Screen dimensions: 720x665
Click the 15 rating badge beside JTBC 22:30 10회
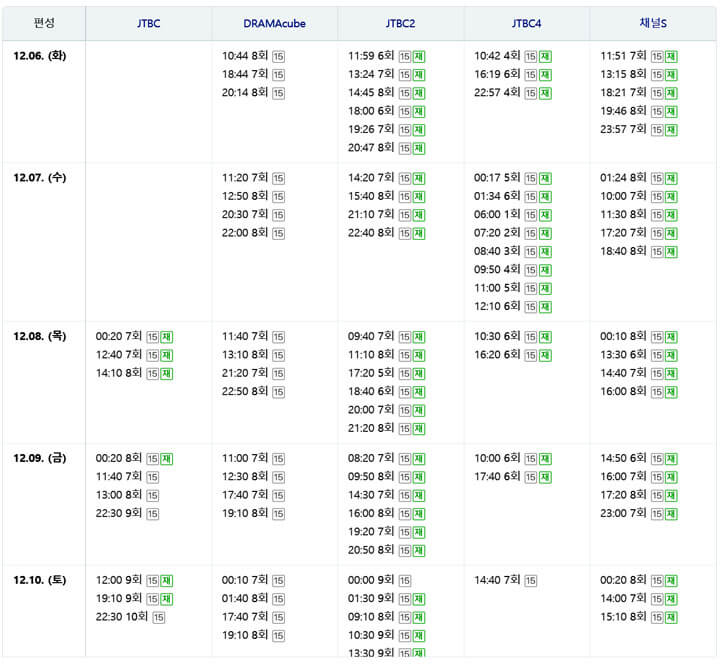coord(158,618)
